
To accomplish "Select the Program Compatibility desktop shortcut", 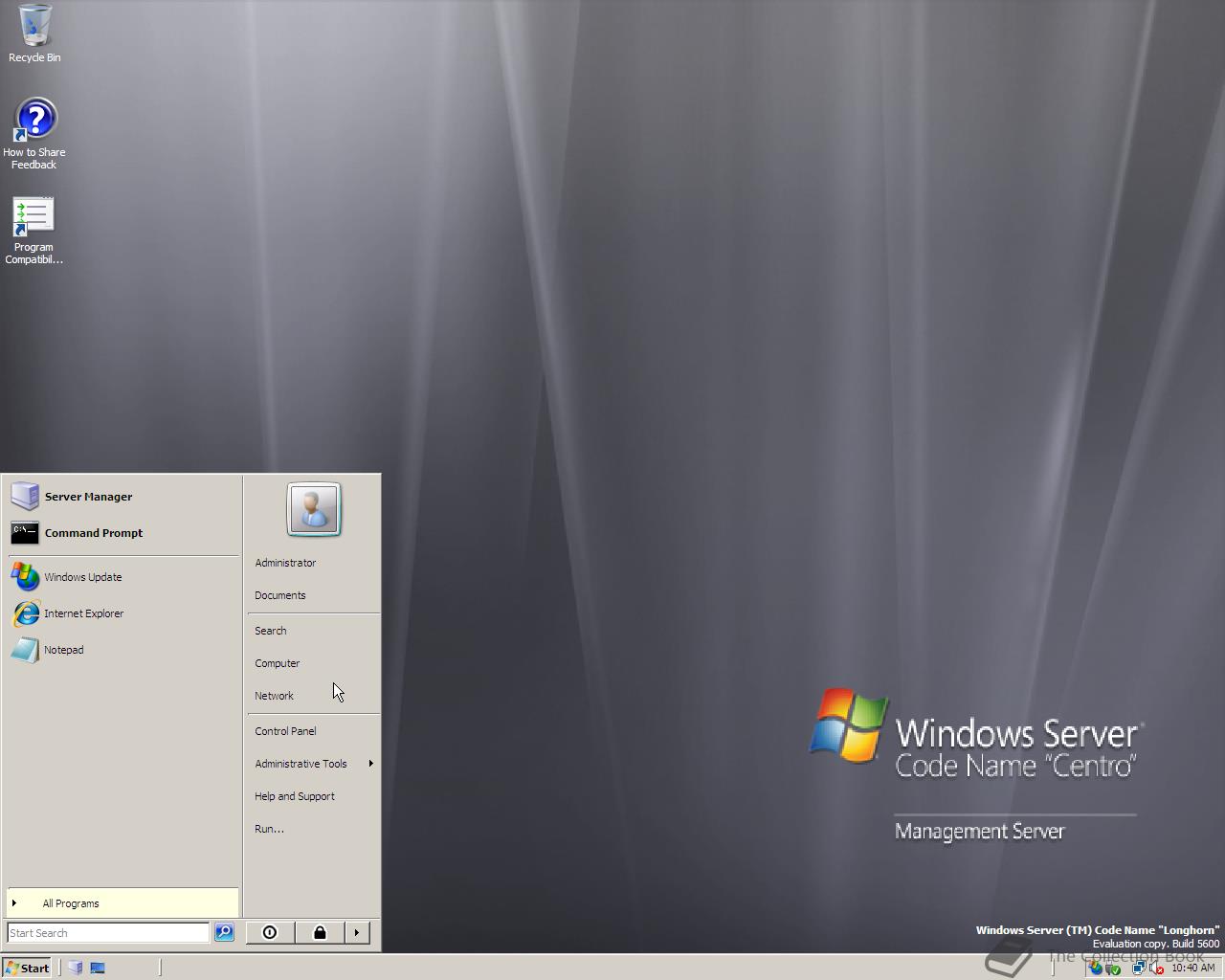I will 34,231.
